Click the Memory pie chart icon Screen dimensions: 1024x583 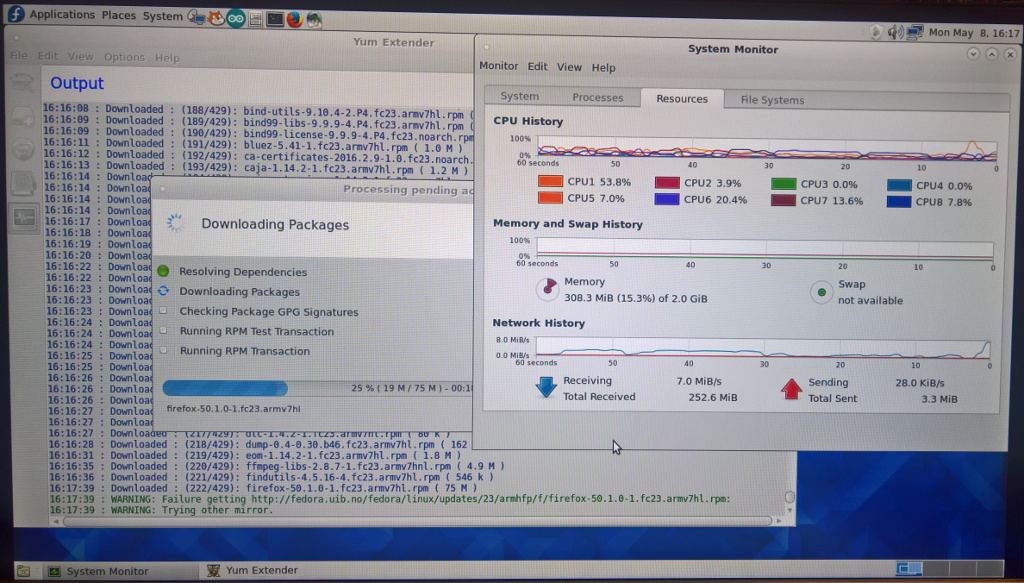[547, 289]
